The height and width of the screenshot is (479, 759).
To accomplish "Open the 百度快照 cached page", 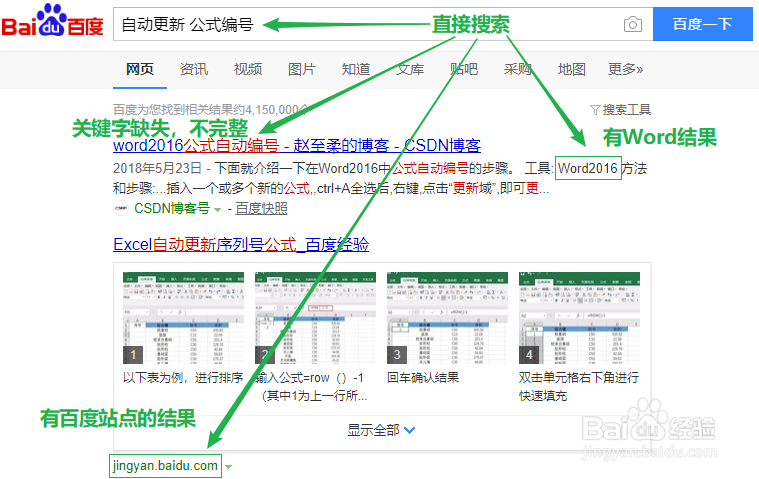I will click(x=261, y=209).
